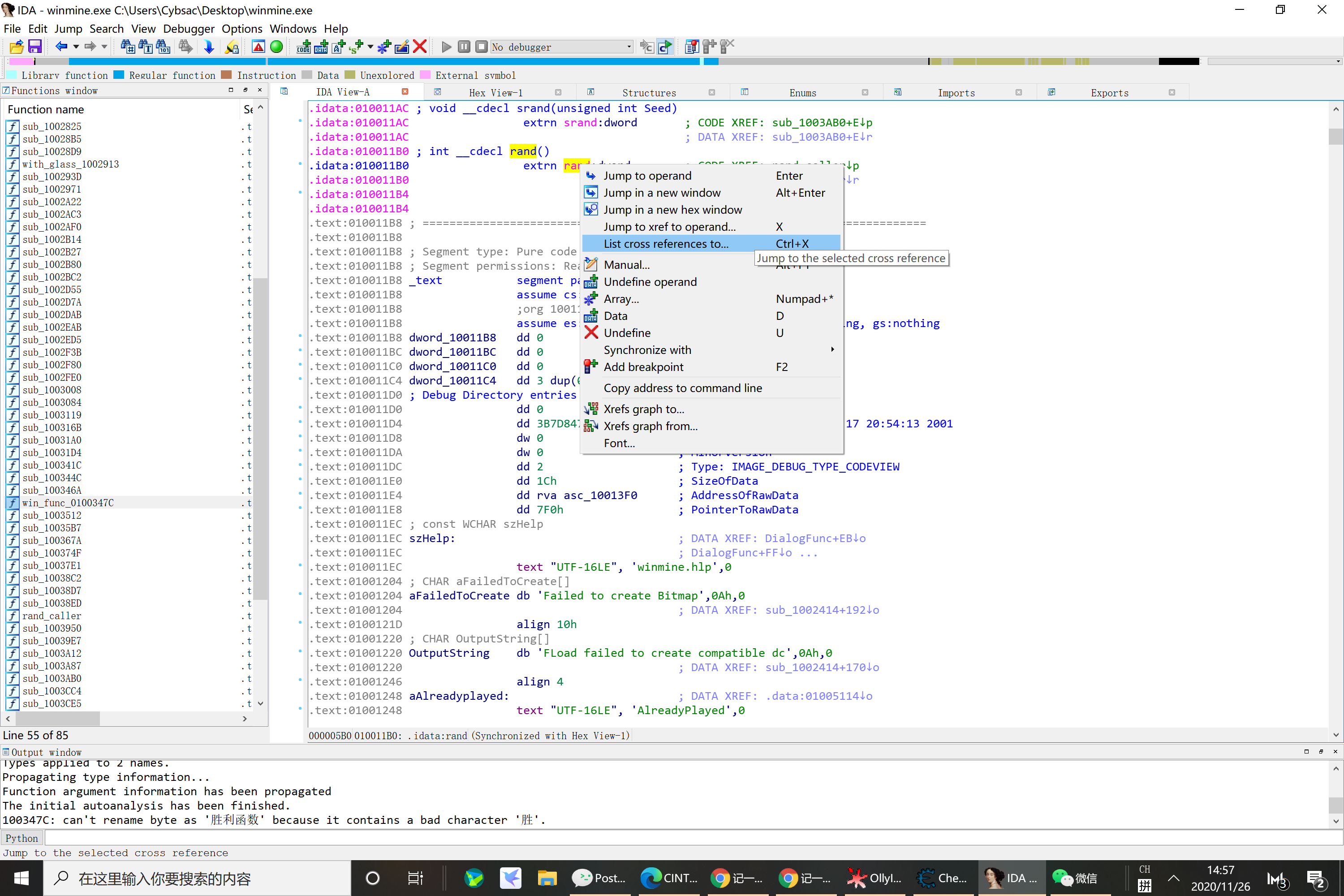Open the Options menu
Screen dimensions: 1344x896
pyautogui.click(x=242, y=29)
